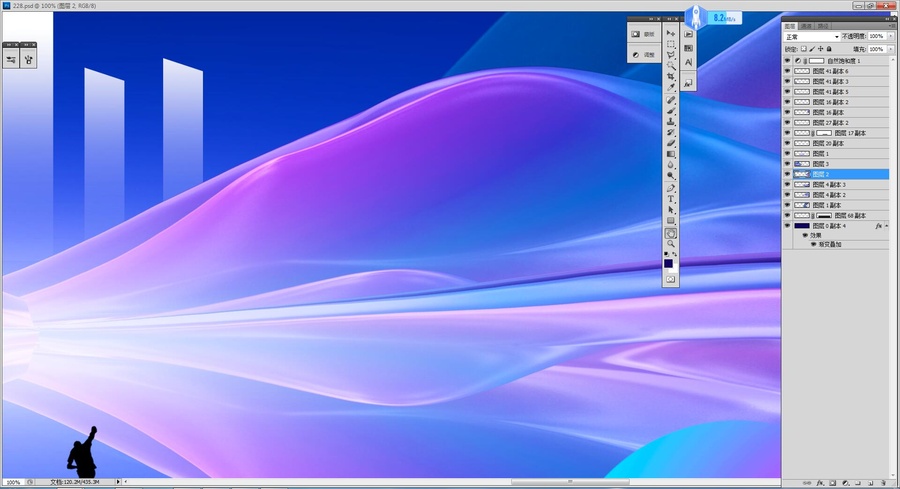Viewport: 900px width, 489px height.
Task: Select the Magic Wand tool
Action: [670, 66]
